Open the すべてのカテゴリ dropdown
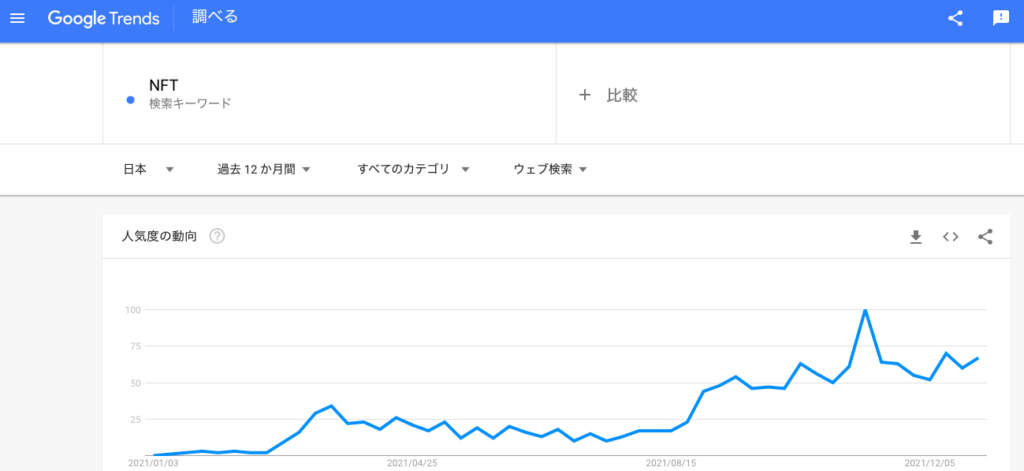 [413, 170]
